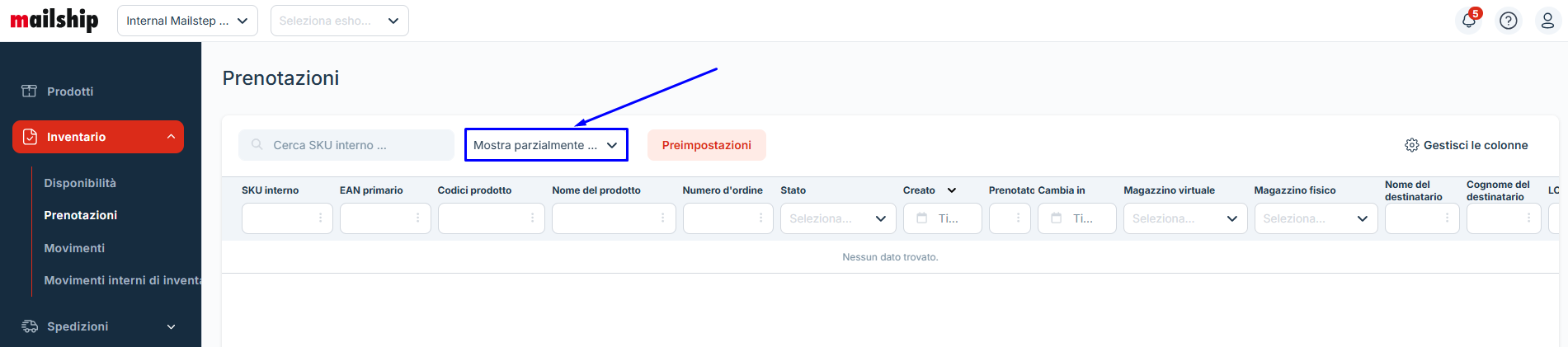Open the user profile icon
The image size is (1568, 347).
point(1547,21)
